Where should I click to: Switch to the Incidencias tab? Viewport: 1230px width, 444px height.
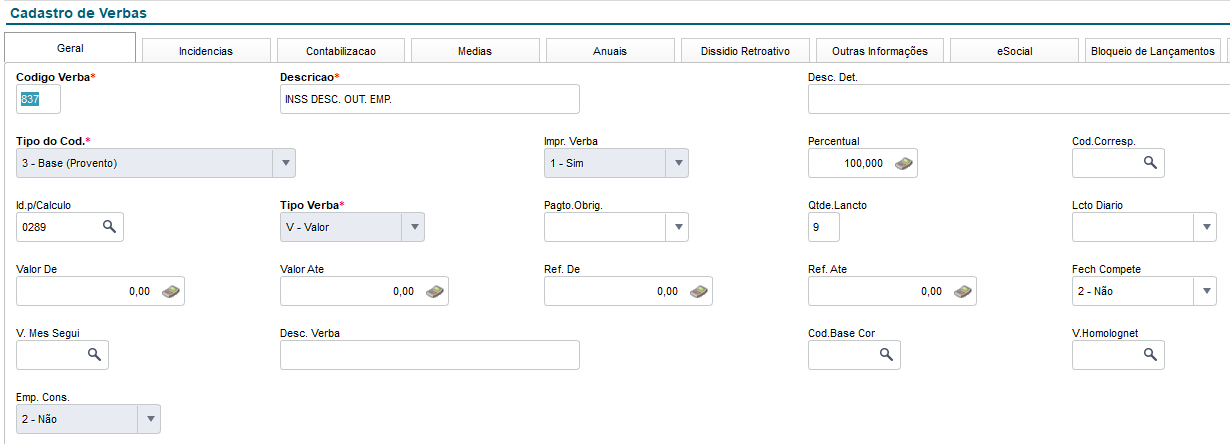tap(206, 51)
